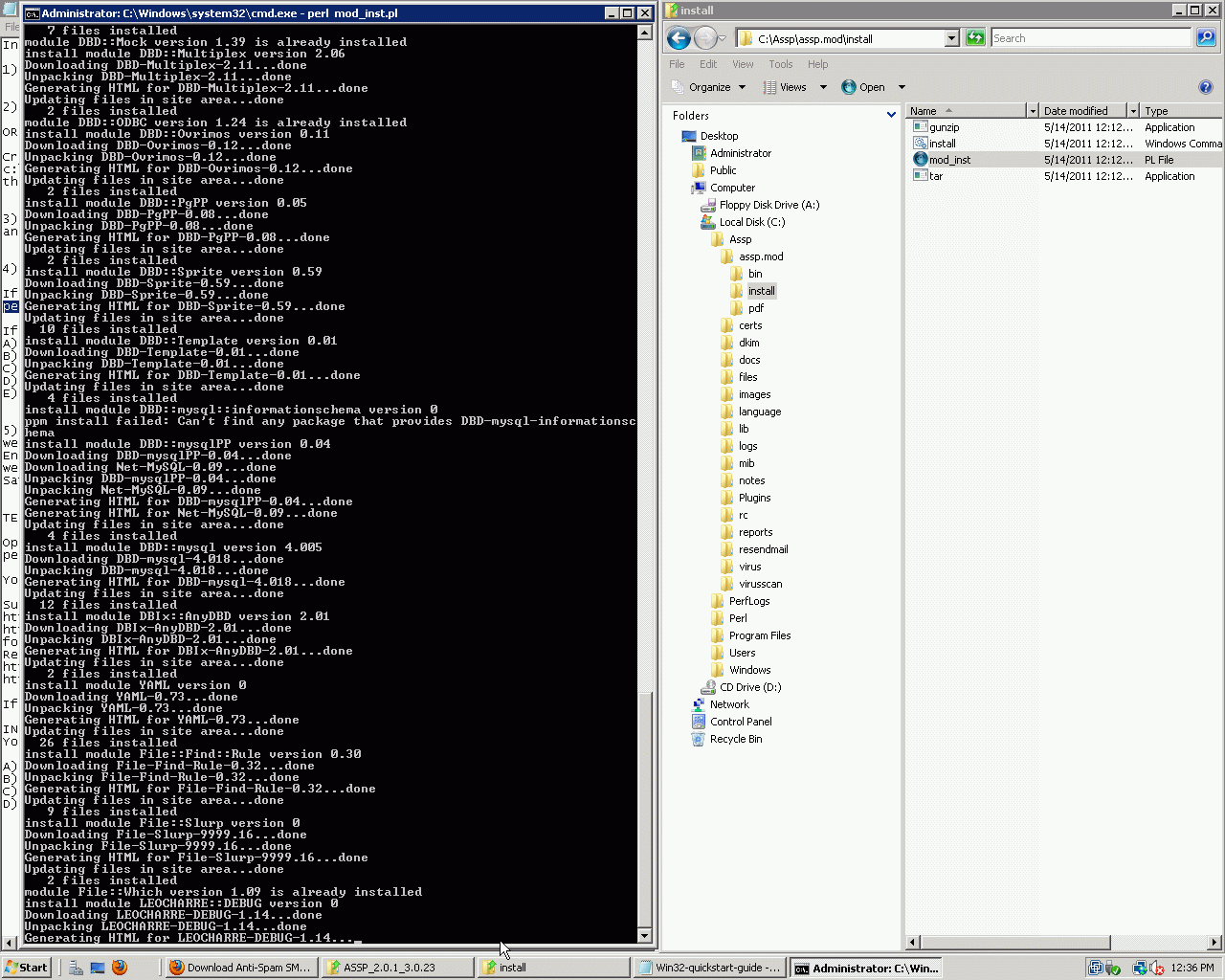This screenshot has height=980, width=1225.
Task: Click the Open toolbar button
Action: (863, 87)
